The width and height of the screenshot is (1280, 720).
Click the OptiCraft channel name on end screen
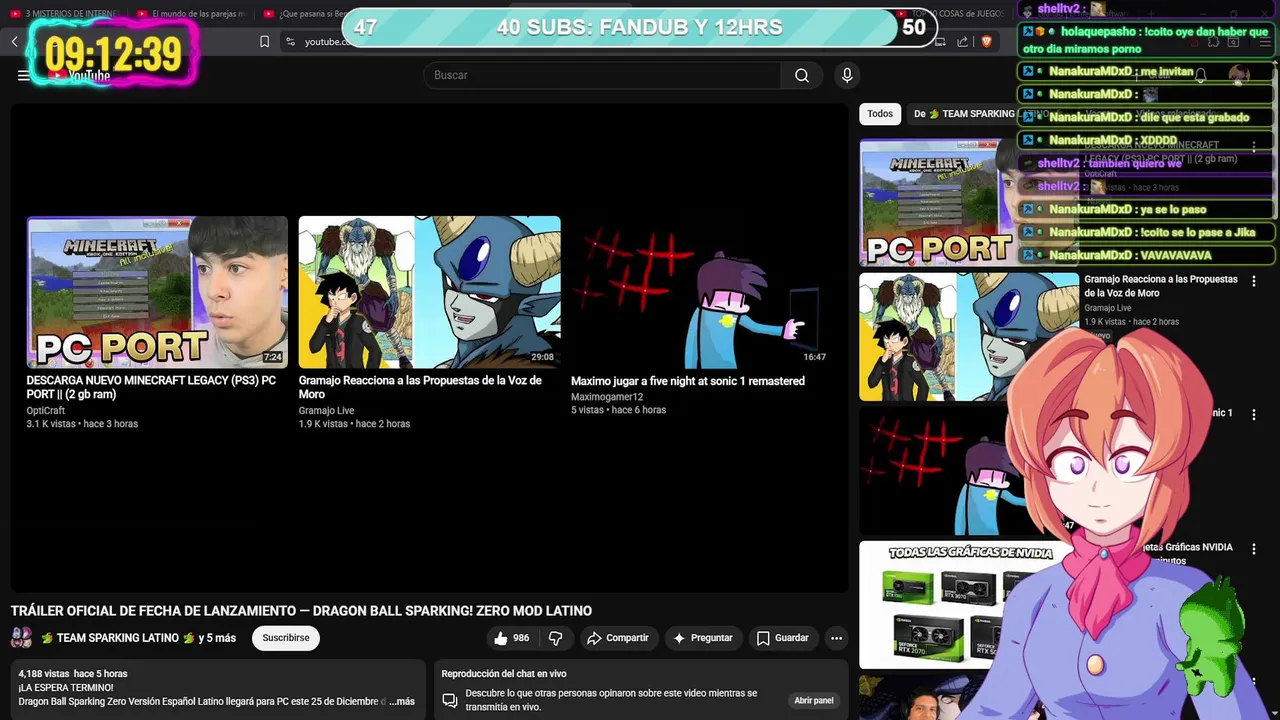tap(46, 411)
